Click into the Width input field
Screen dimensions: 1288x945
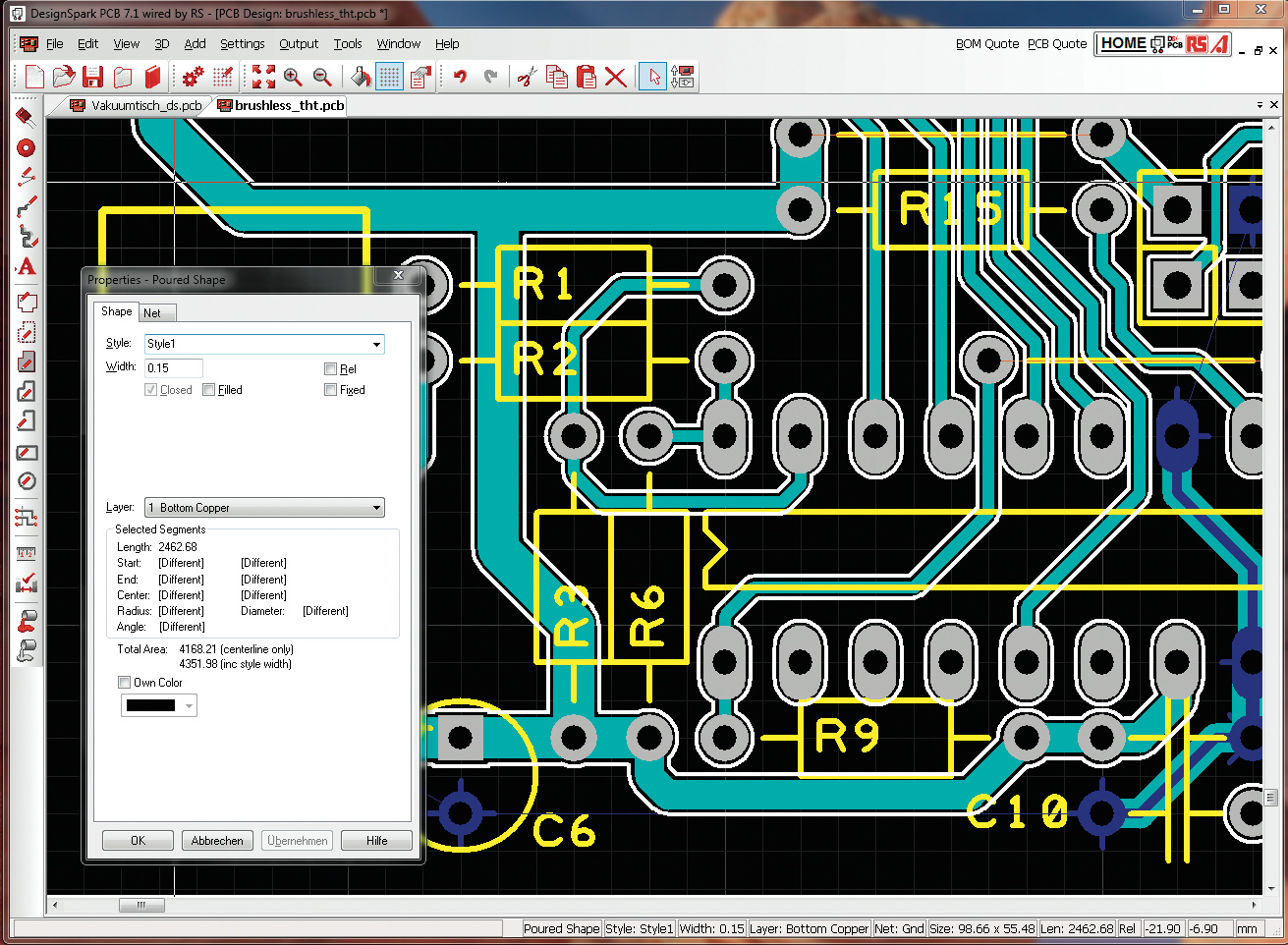174,368
